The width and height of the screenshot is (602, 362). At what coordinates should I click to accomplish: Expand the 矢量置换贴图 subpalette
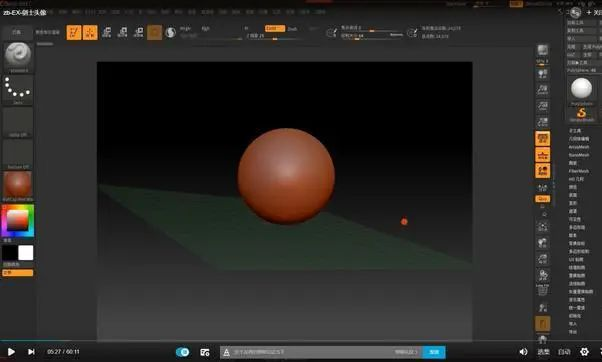(x=581, y=292)
